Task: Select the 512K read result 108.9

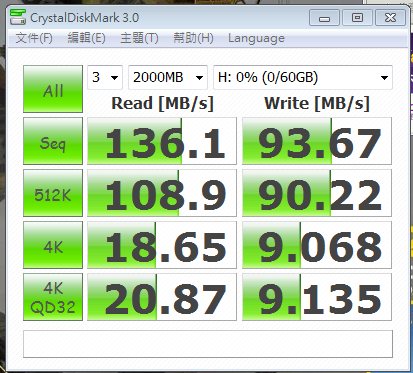Action: [x=162, y=193]
